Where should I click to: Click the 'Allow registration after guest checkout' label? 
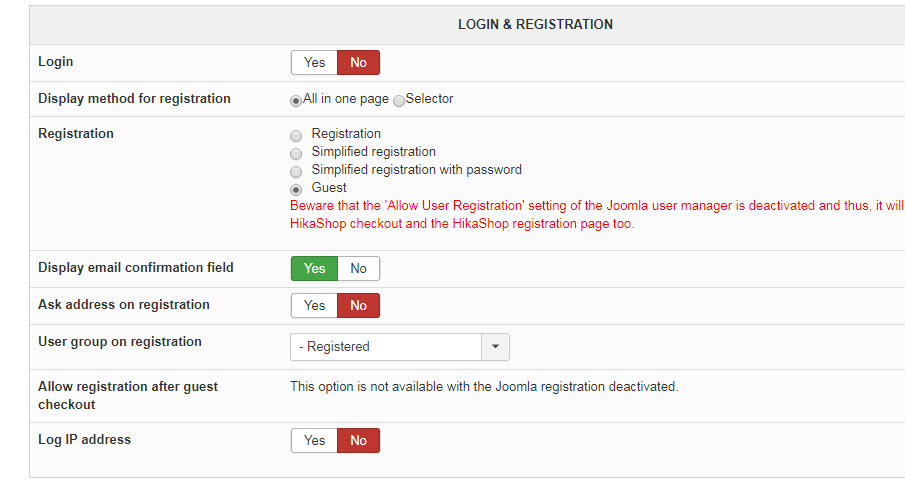[x=127, y=395]
